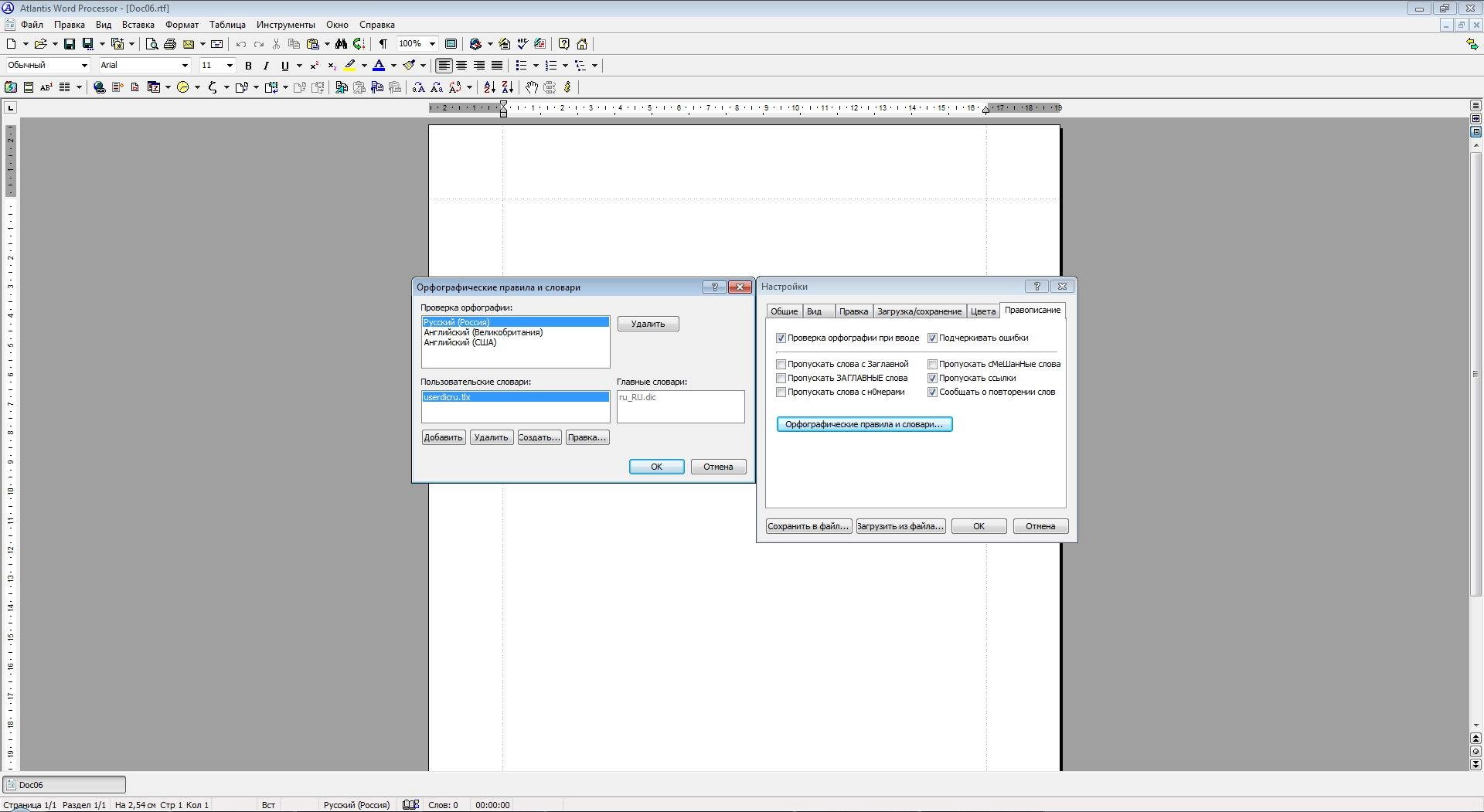Viewport: 1484px width, 812px height.
Task: Click Сохранить в файл... button
Action: tap(808, 526)
